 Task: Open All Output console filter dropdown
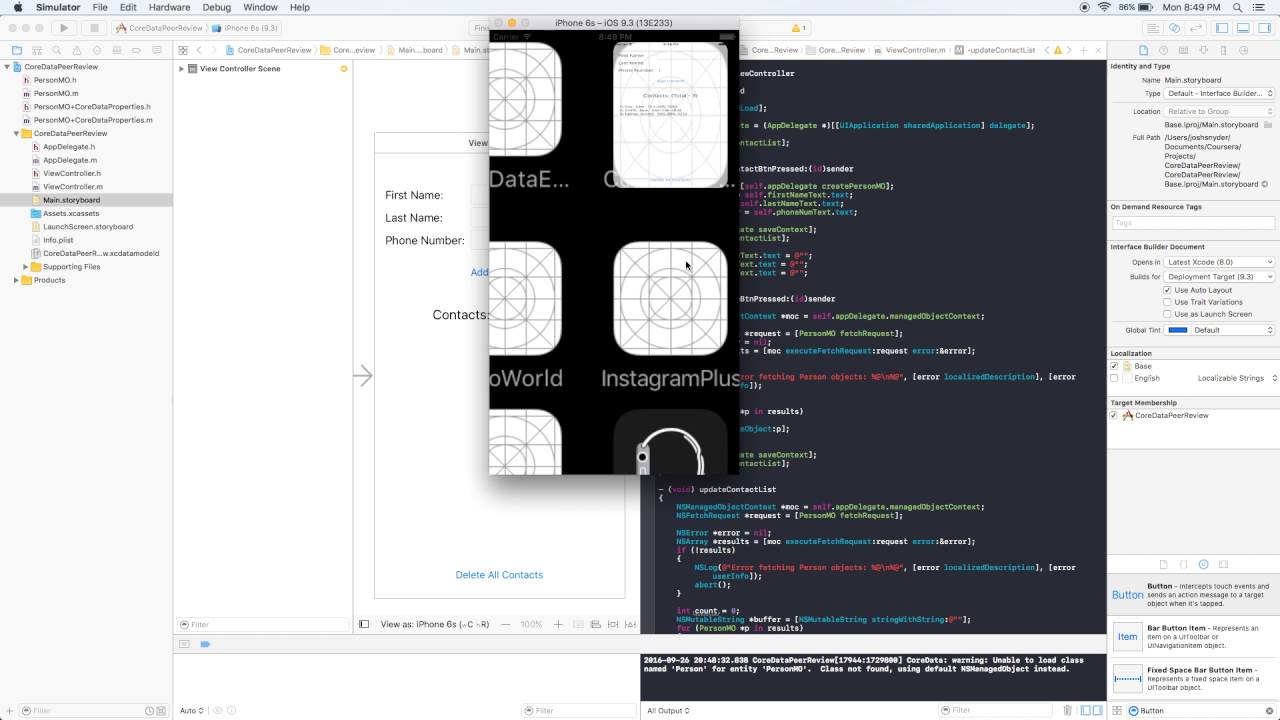(x=668, y=710)
